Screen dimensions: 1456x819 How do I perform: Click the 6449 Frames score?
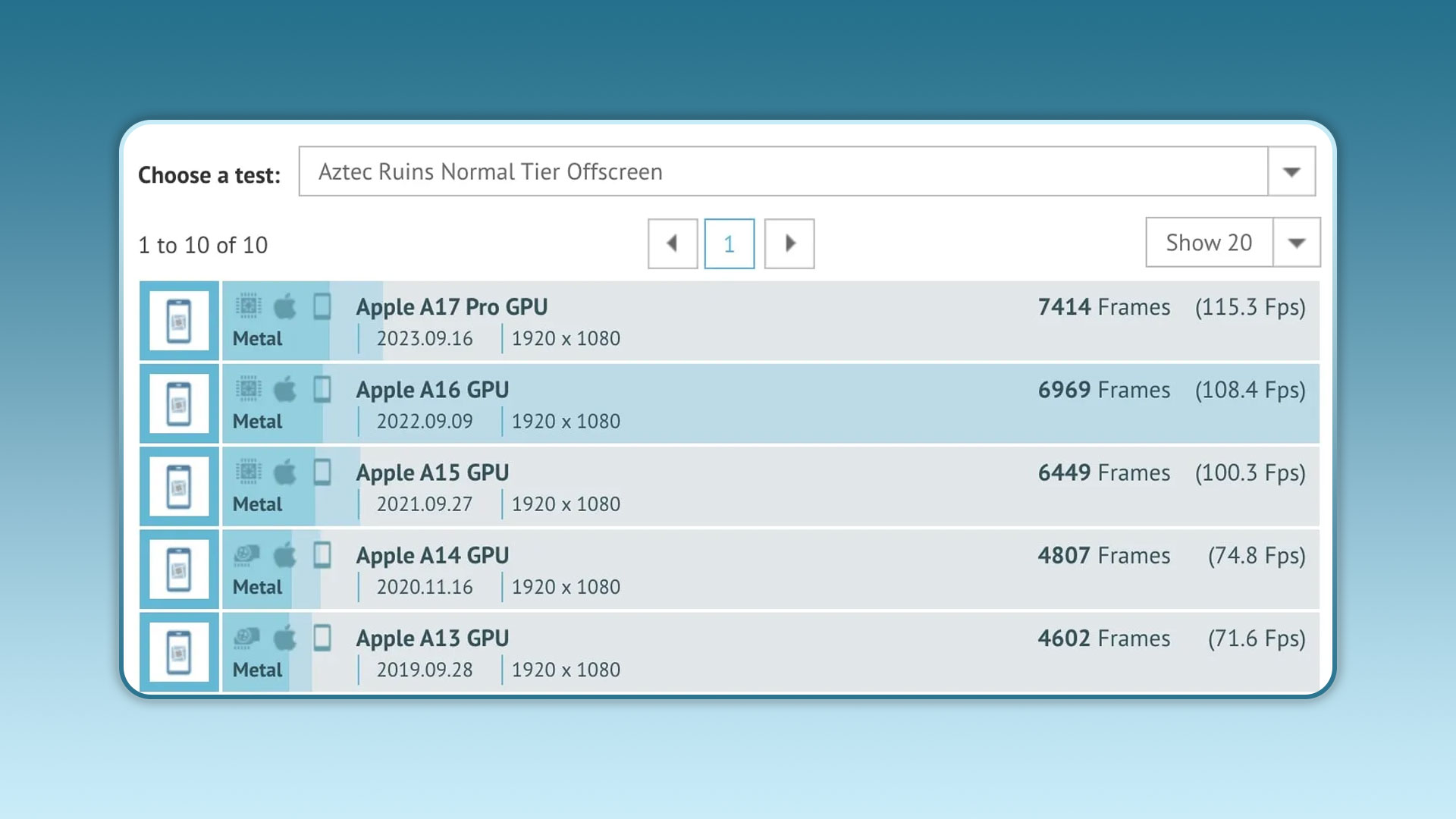click(1104, 472)
